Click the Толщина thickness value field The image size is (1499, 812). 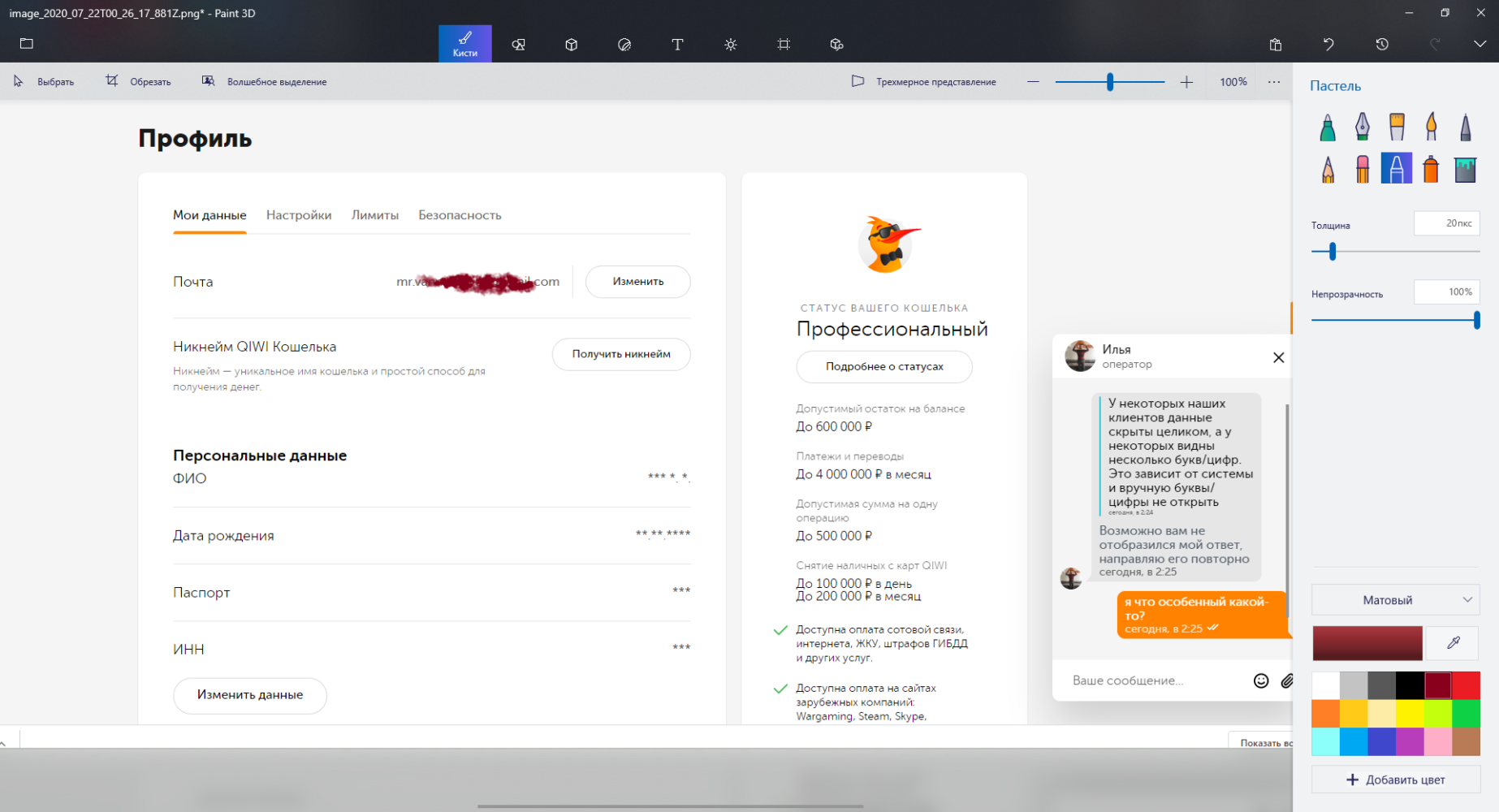[1446, 223]
